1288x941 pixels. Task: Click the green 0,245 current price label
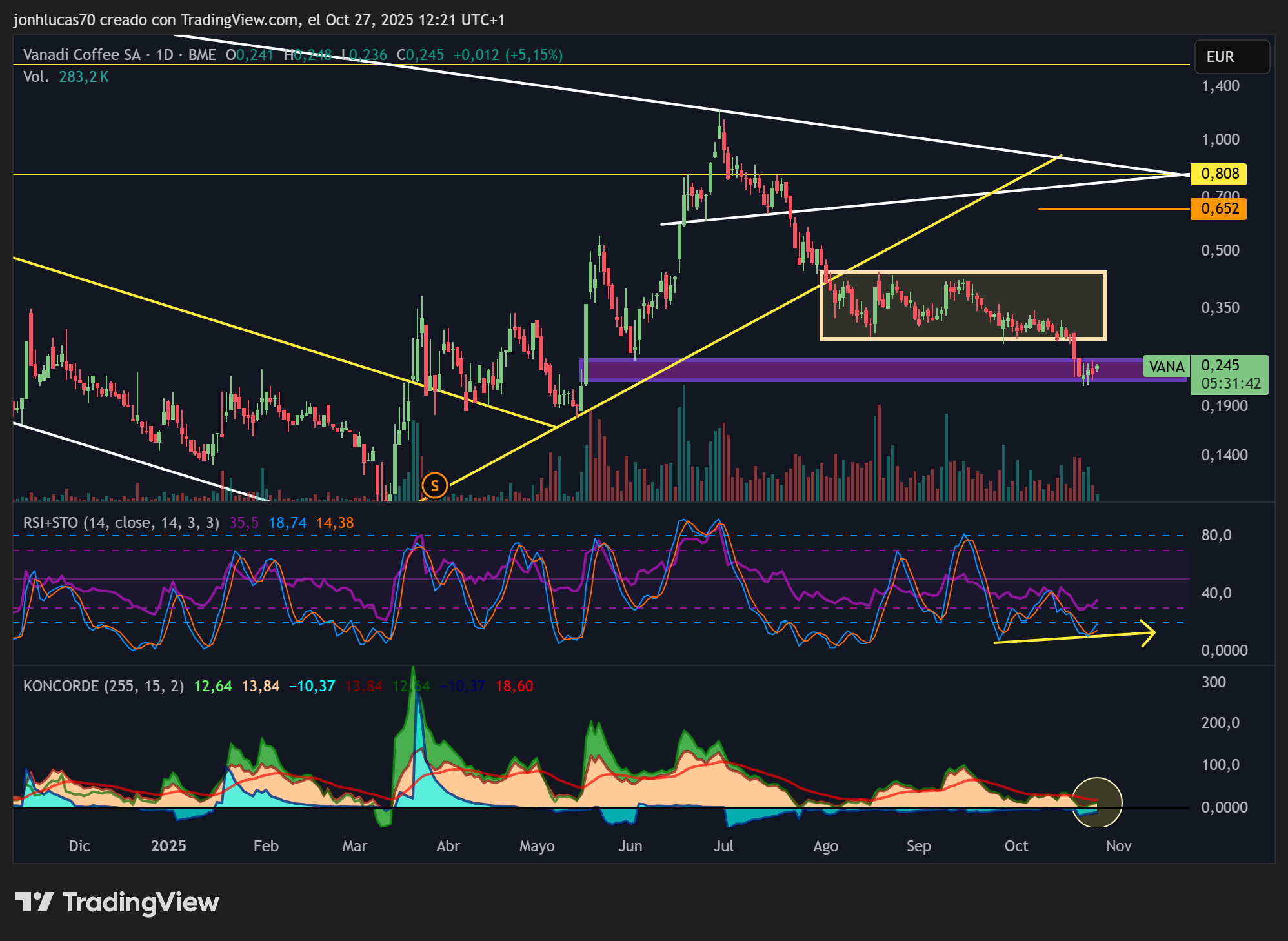pos(1229,374)
